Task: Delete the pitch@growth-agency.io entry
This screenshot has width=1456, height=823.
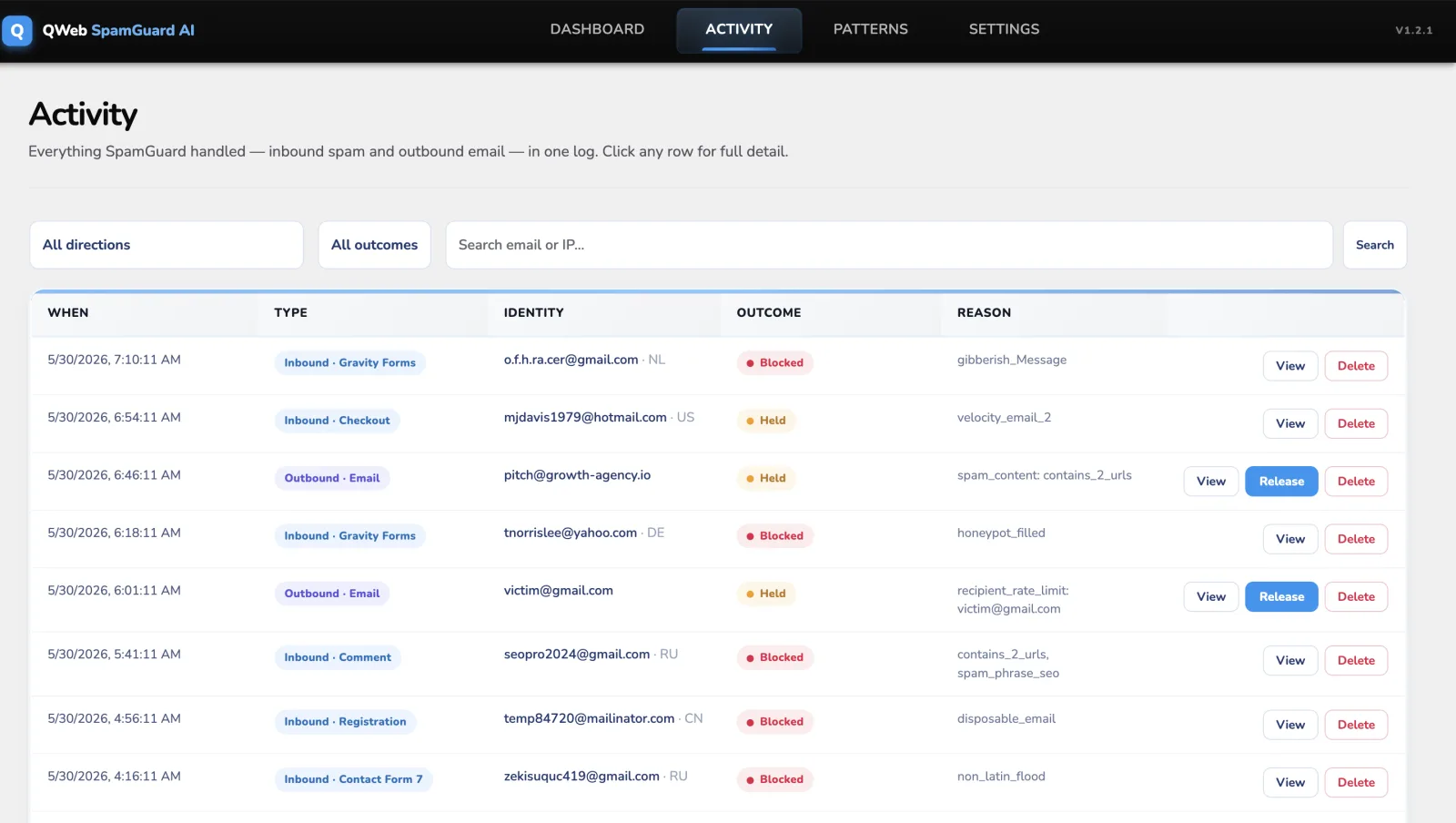Action: 1356,482
